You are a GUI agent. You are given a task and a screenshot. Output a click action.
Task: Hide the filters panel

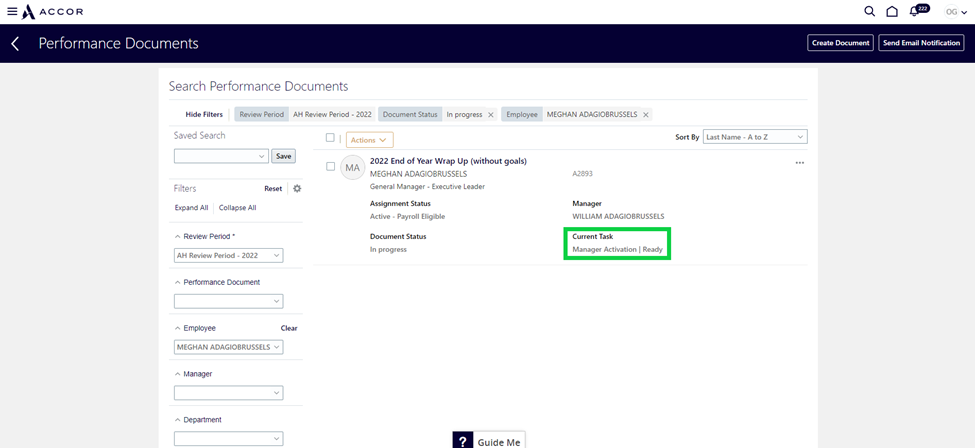(x=204, y=114)
